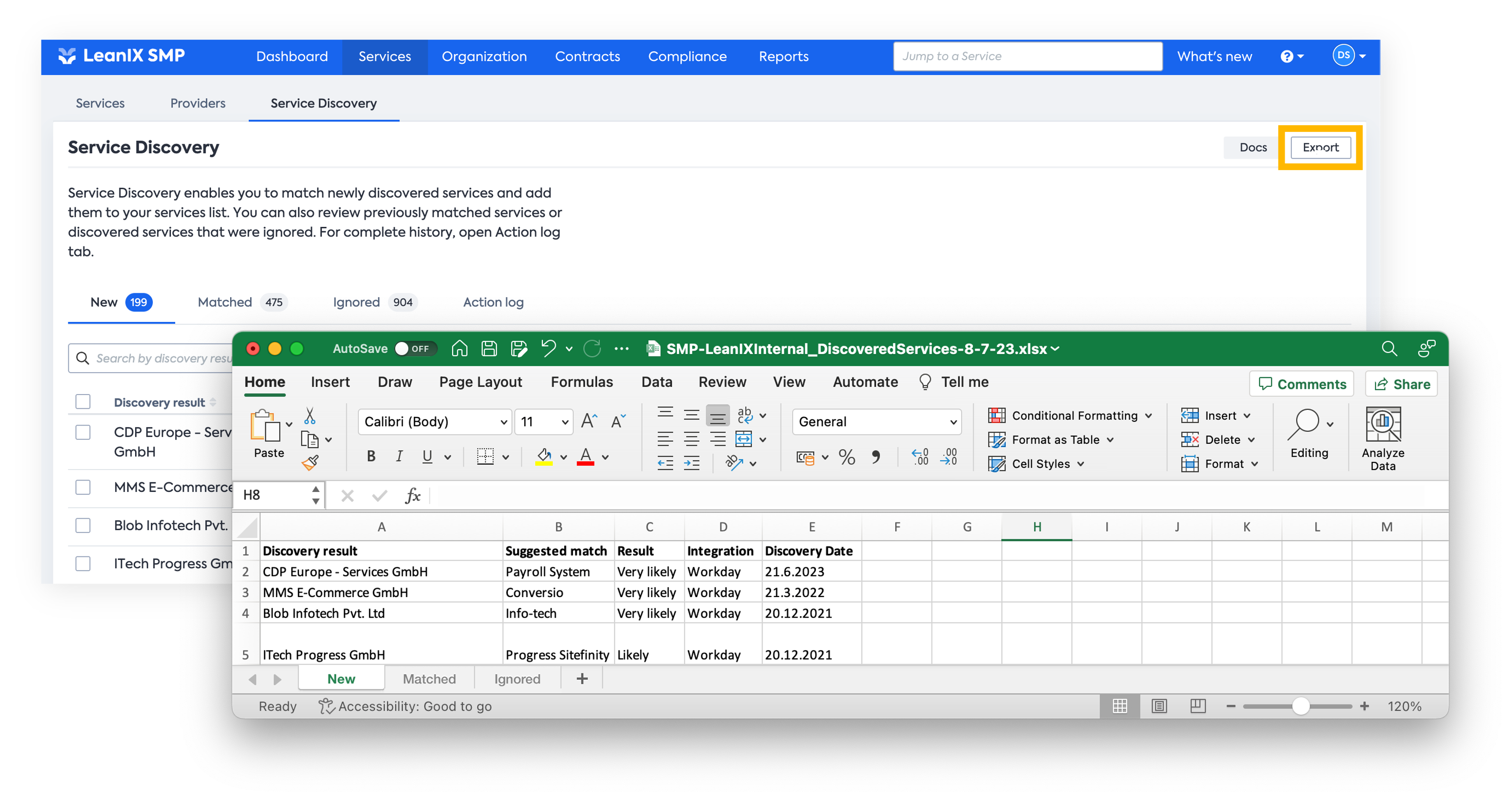Image resolution: width=1512 pixels, height=801 pixels.
Task: Click the Name Box showing H8
Action: [278, 496]
